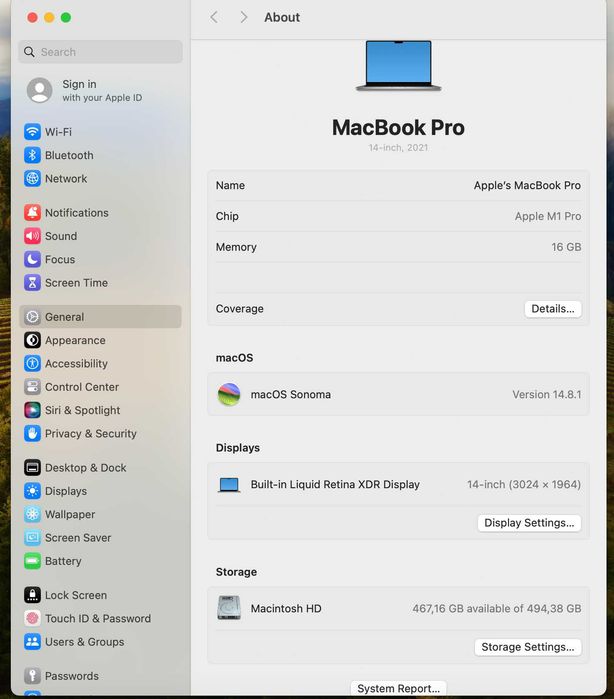Select Touch ID fingerprint icon
This screenshot has height=699, width=614.
coord(32,618)
